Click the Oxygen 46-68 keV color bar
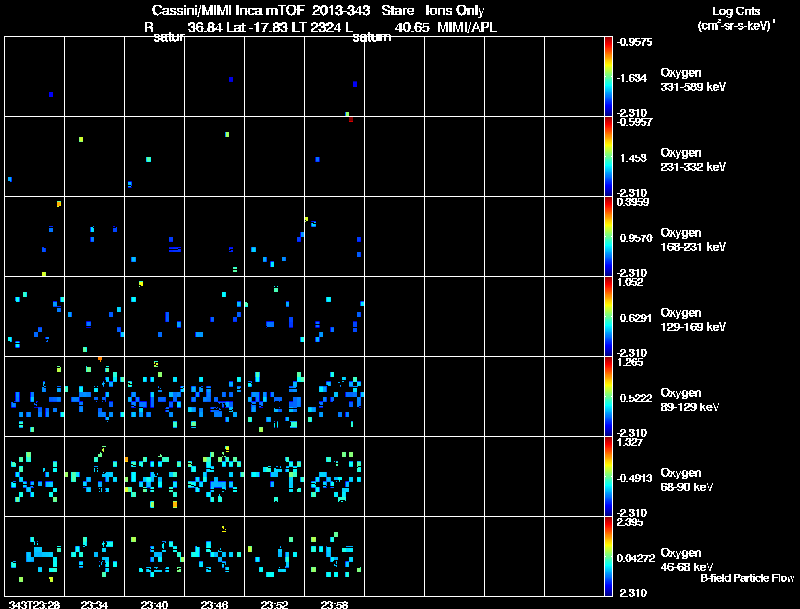 point(608,556)
